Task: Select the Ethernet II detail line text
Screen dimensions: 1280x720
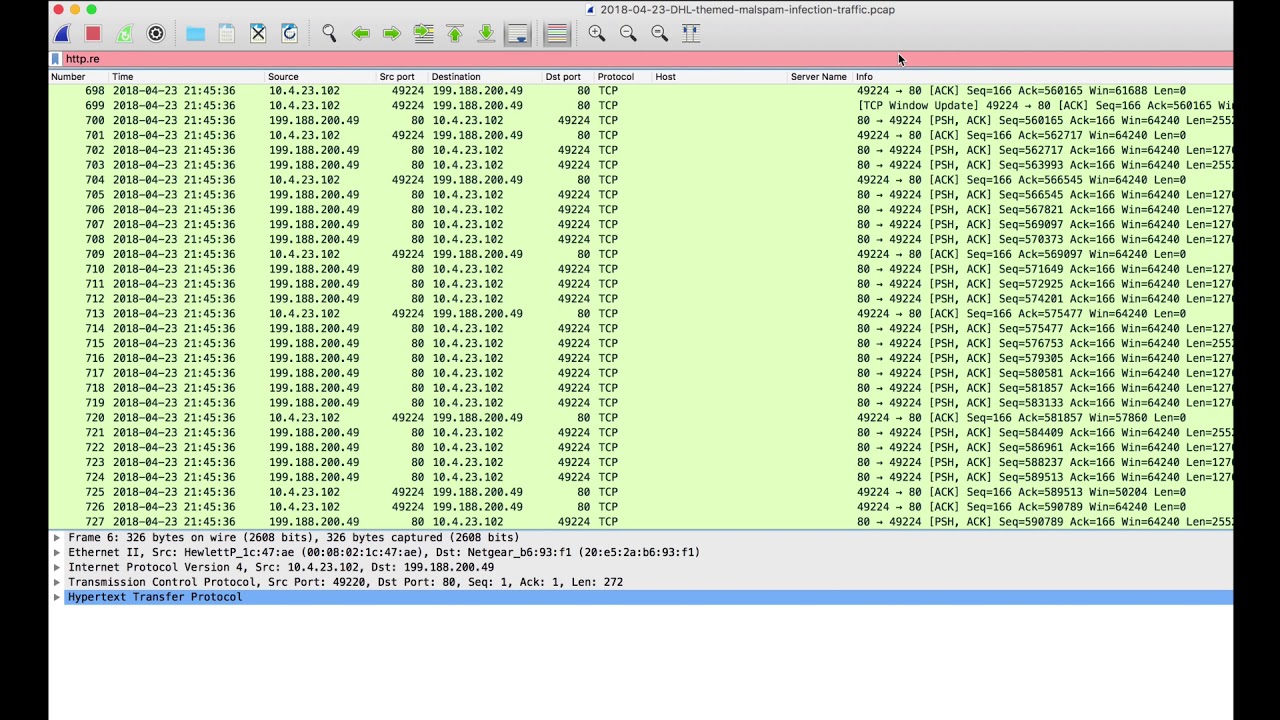Action: pyautogui.click(x=384, y=552)
